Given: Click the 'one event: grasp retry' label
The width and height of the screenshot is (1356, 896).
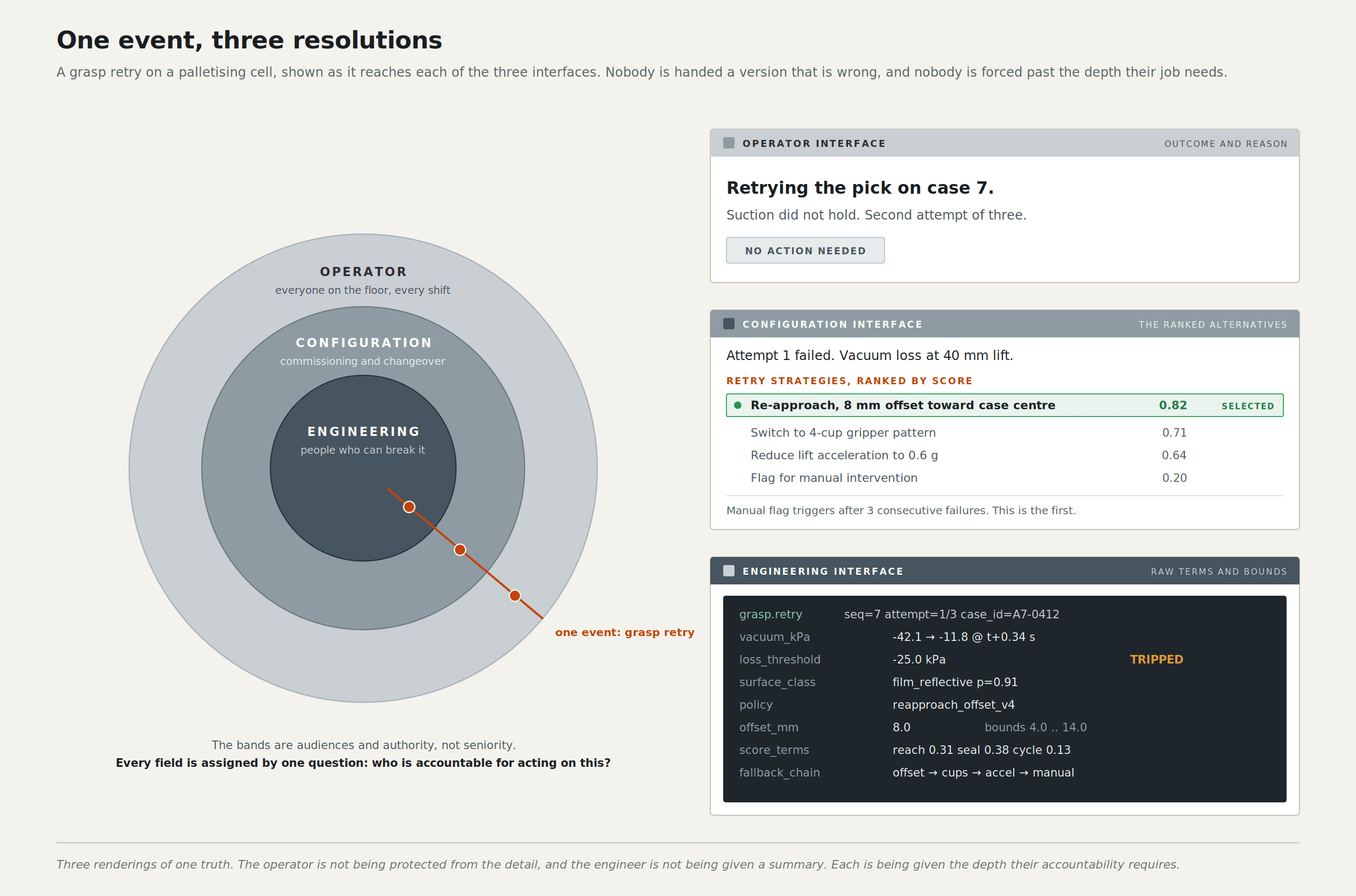Looking at the screenshot, I should (x=625, y=632).
